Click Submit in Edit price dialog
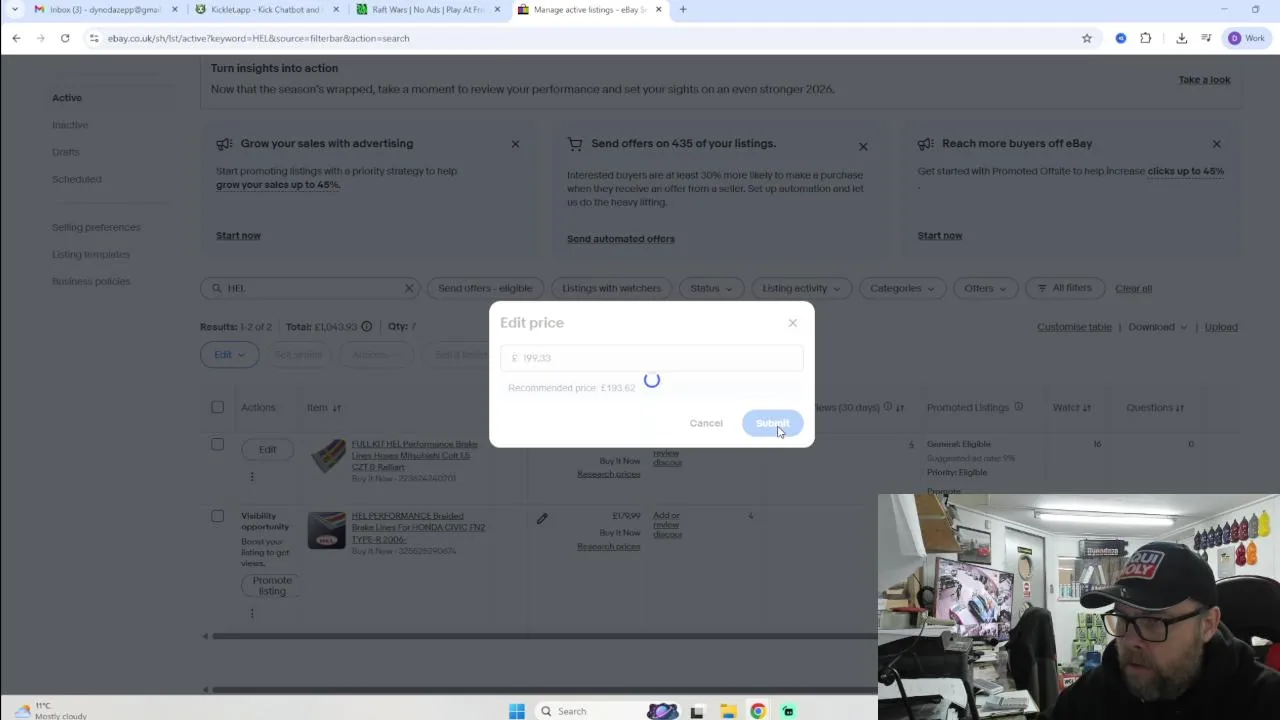This screenshot has height=720, width=1280. (772, 423)
